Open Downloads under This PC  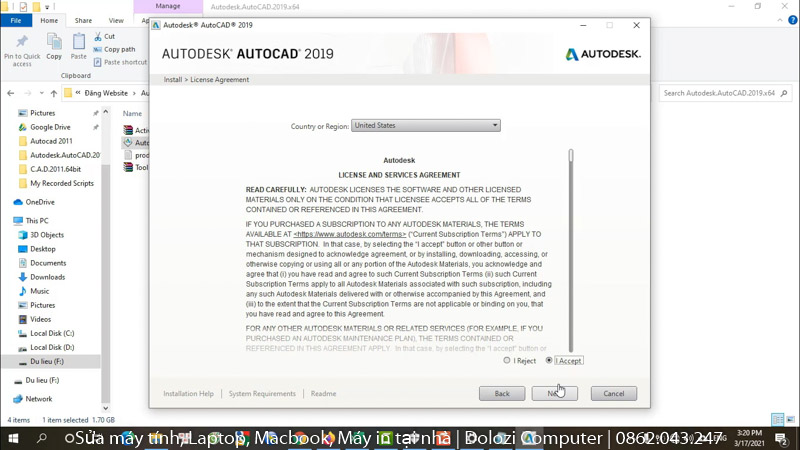pos(47,277)
